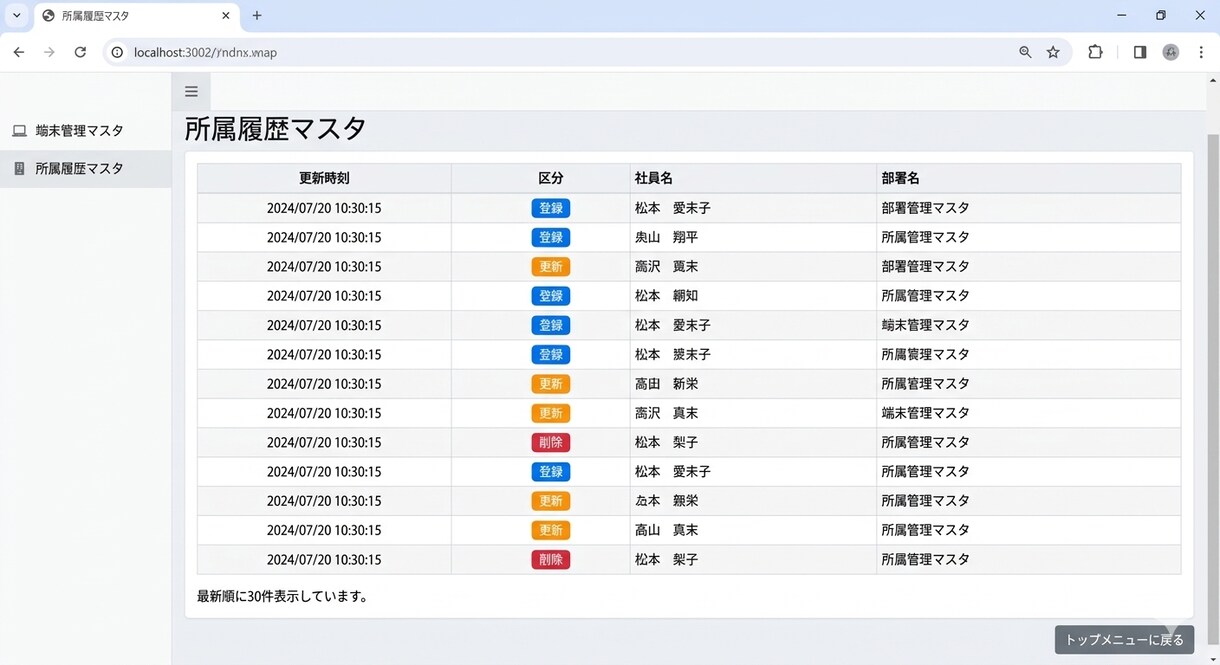Open the tab search dropdown

[16, 16]
